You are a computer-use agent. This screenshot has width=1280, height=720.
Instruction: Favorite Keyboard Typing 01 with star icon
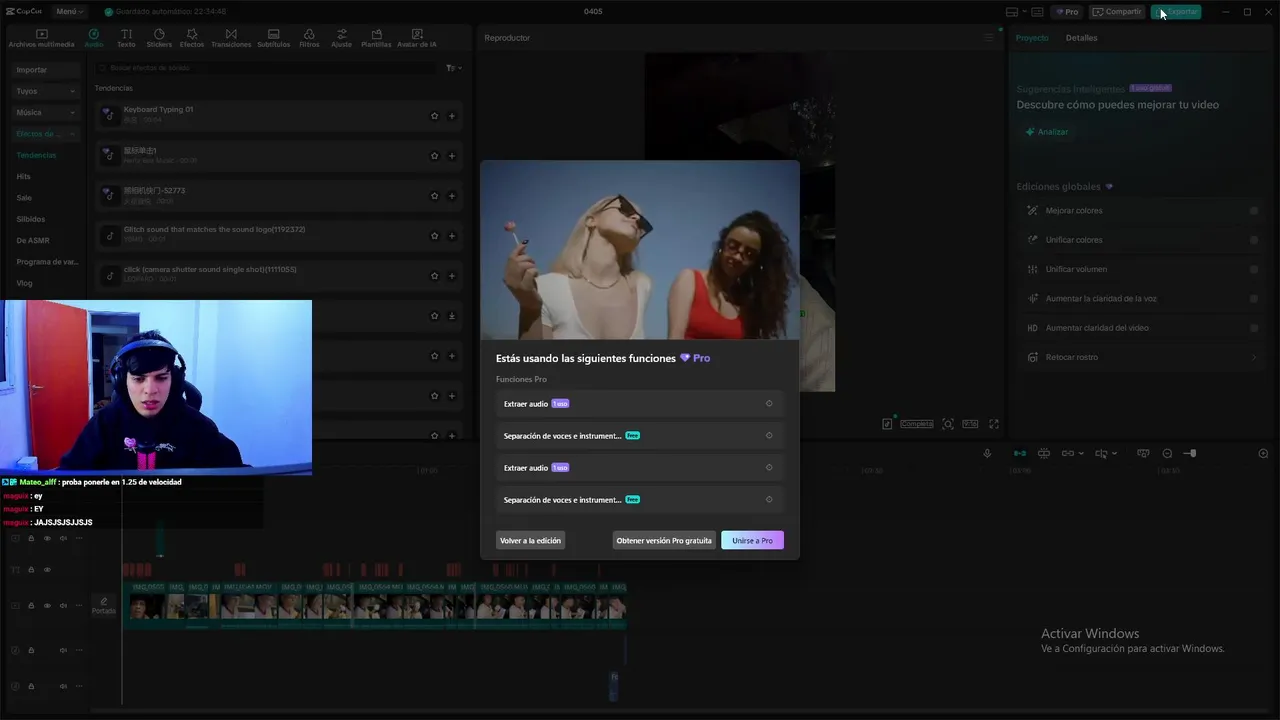(x=434, y=116)
